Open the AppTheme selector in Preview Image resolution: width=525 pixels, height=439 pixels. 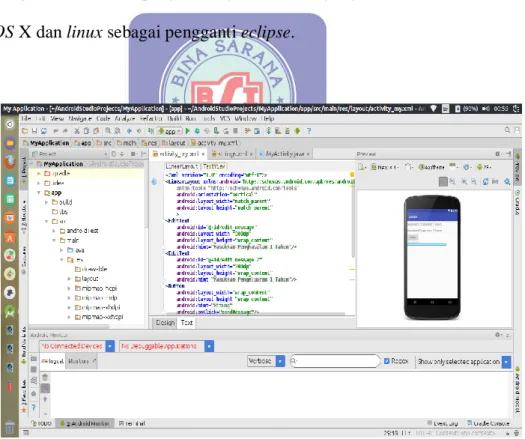[x=432, y=167]
